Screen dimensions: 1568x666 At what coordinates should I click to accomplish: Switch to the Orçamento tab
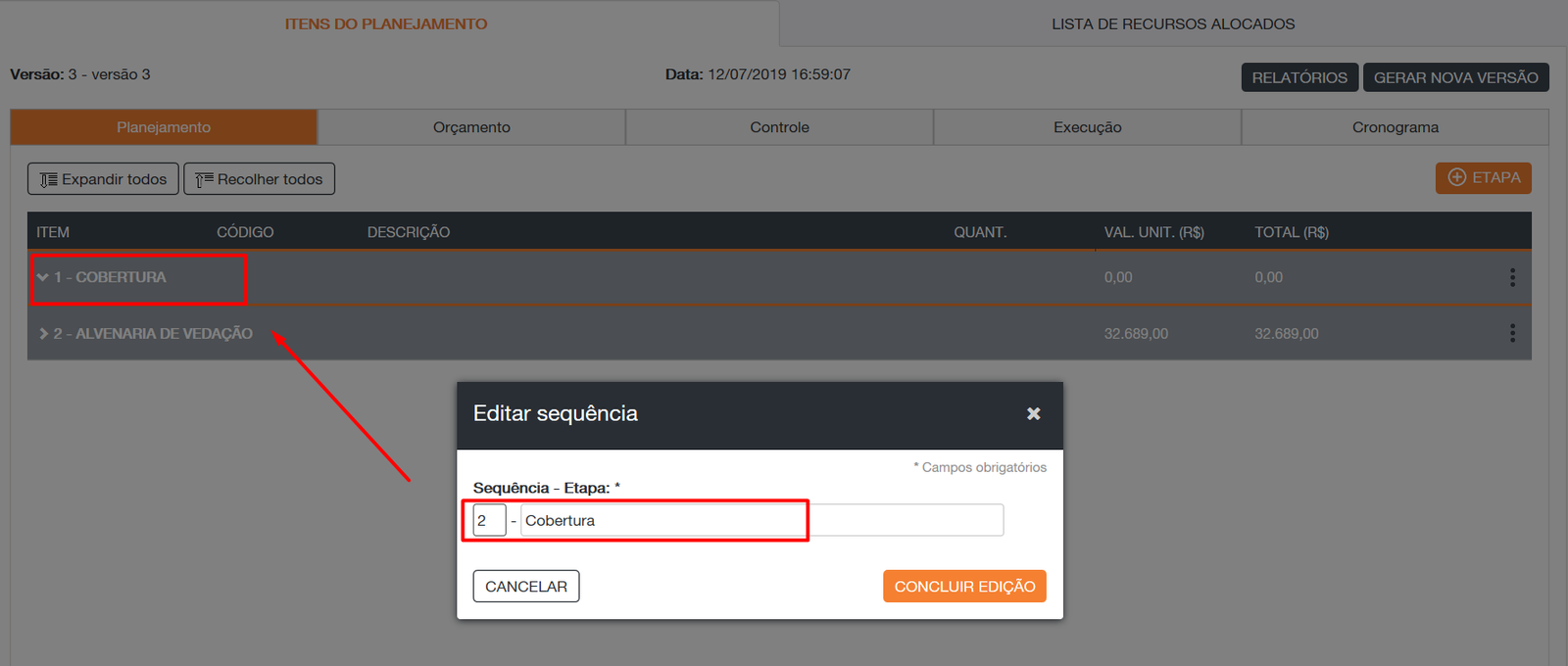pos(471,127)
